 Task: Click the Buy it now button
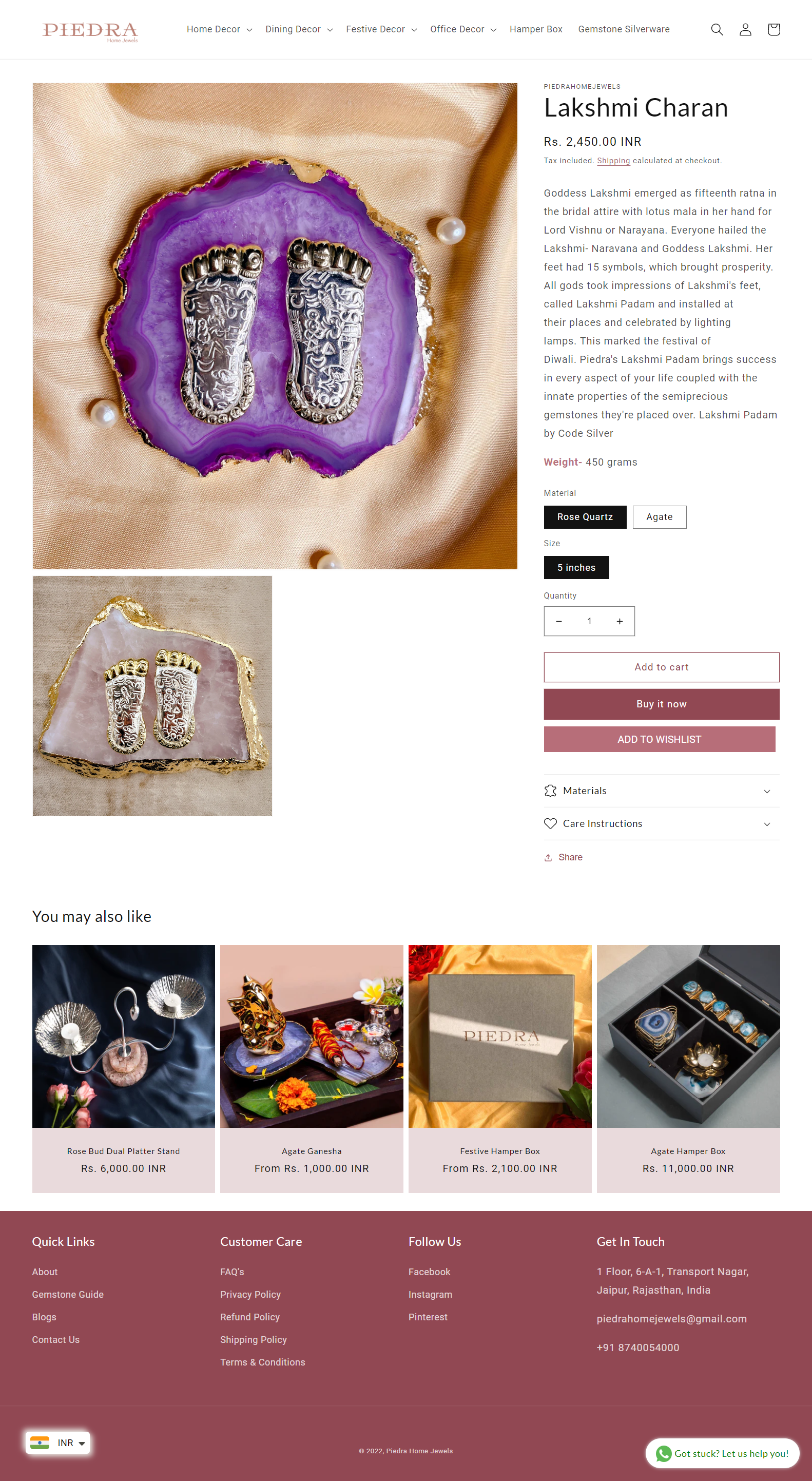point(662,704)
